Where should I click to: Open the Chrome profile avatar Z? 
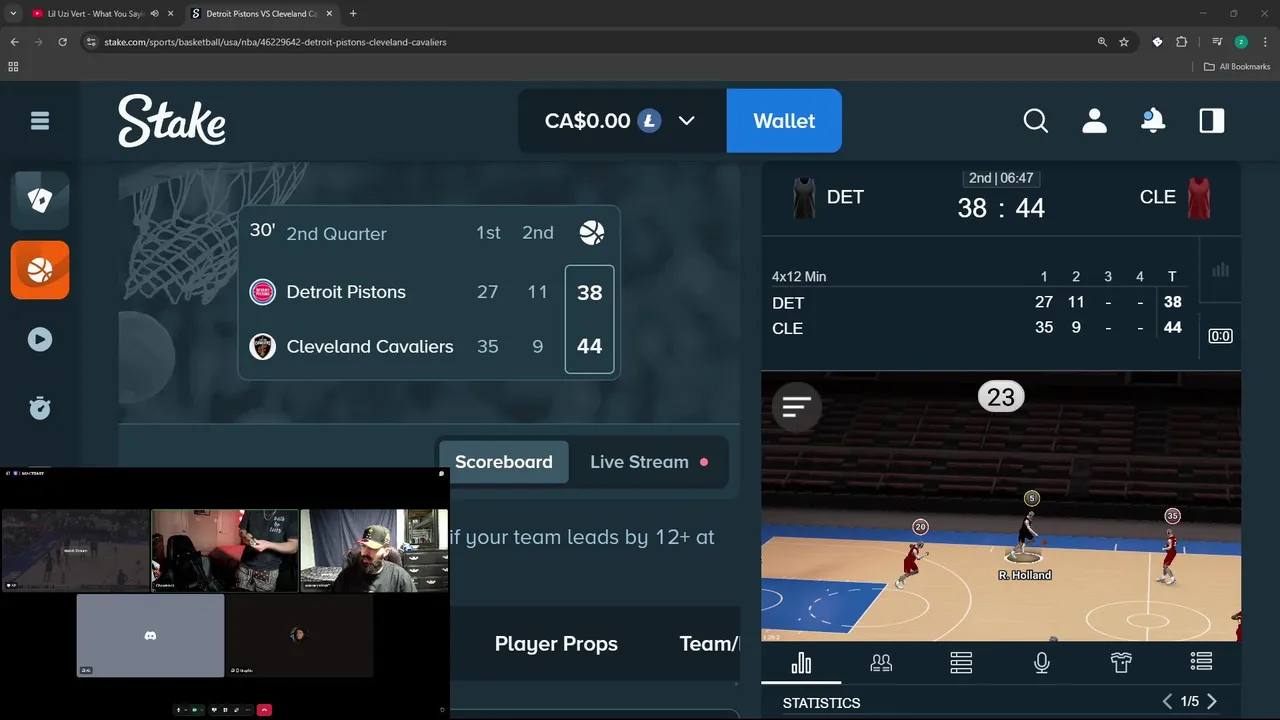pyautogui.click(x=1241, y=42)
